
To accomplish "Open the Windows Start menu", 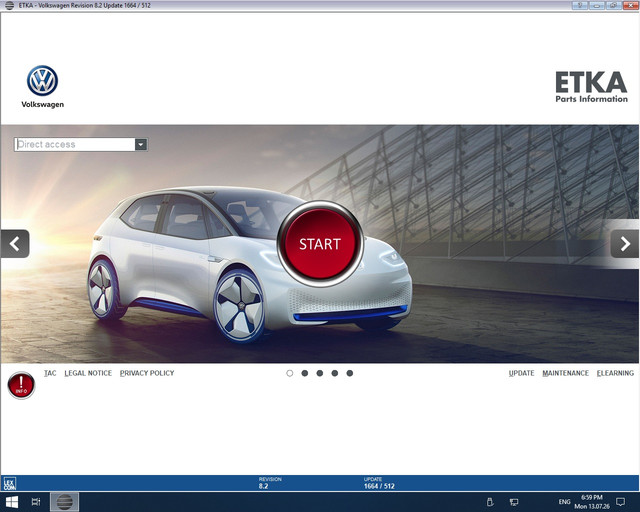I will pyautogui.click(x=11, y=502).
